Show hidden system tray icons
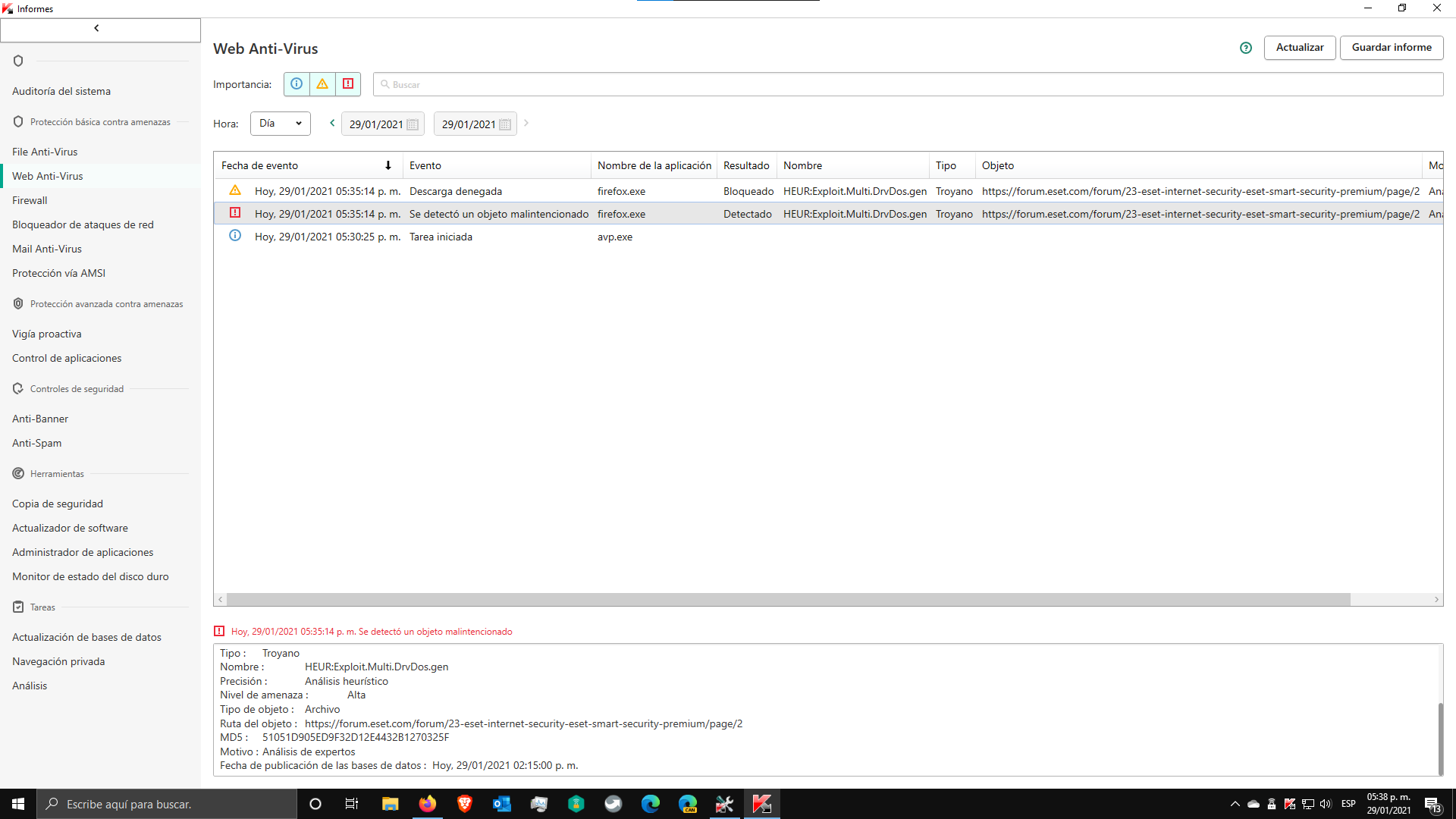Screen dimensions: 1456x819 pyautogui.click(x=1235, y=804)
